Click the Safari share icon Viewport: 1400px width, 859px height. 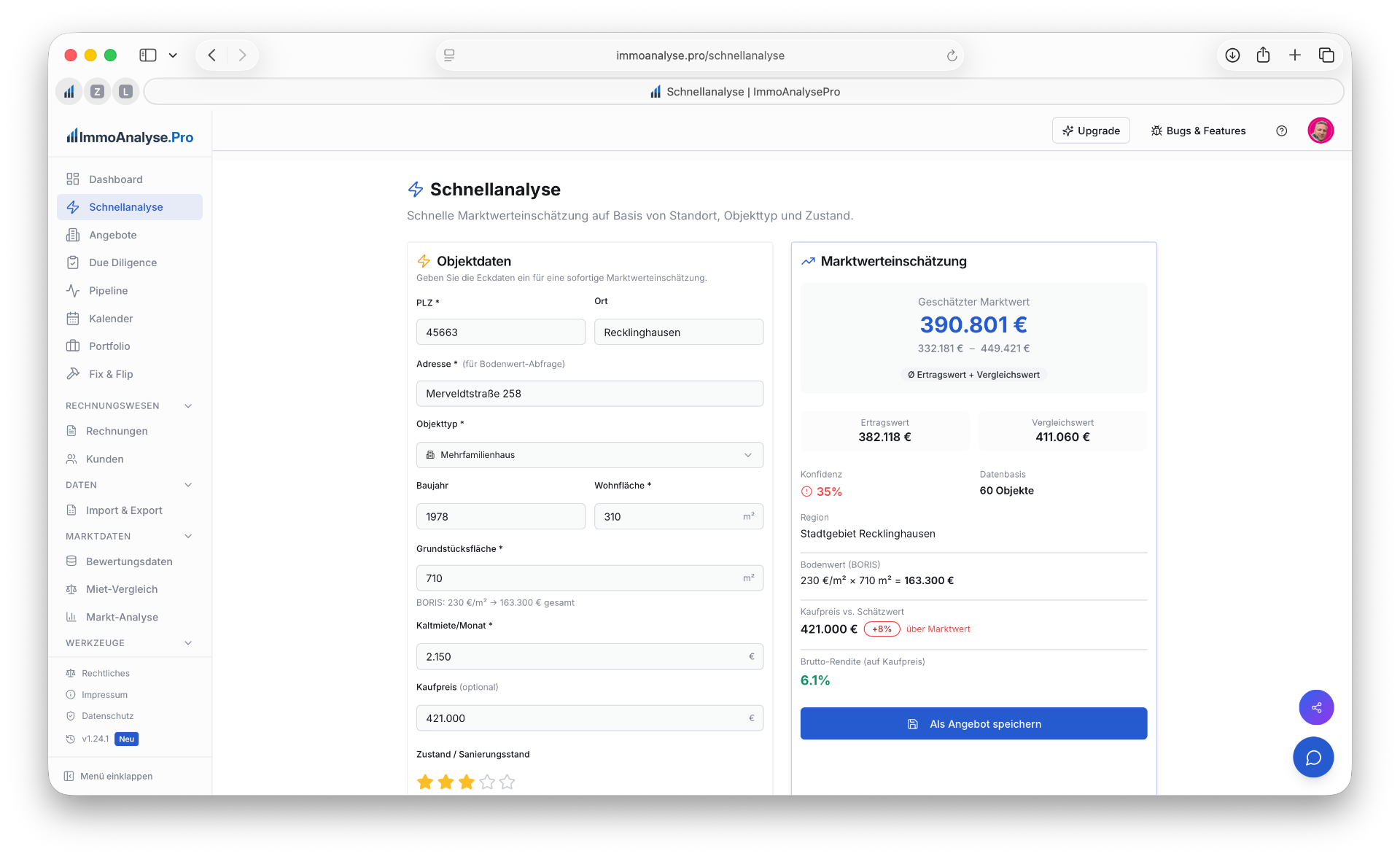coord(1264,55)
